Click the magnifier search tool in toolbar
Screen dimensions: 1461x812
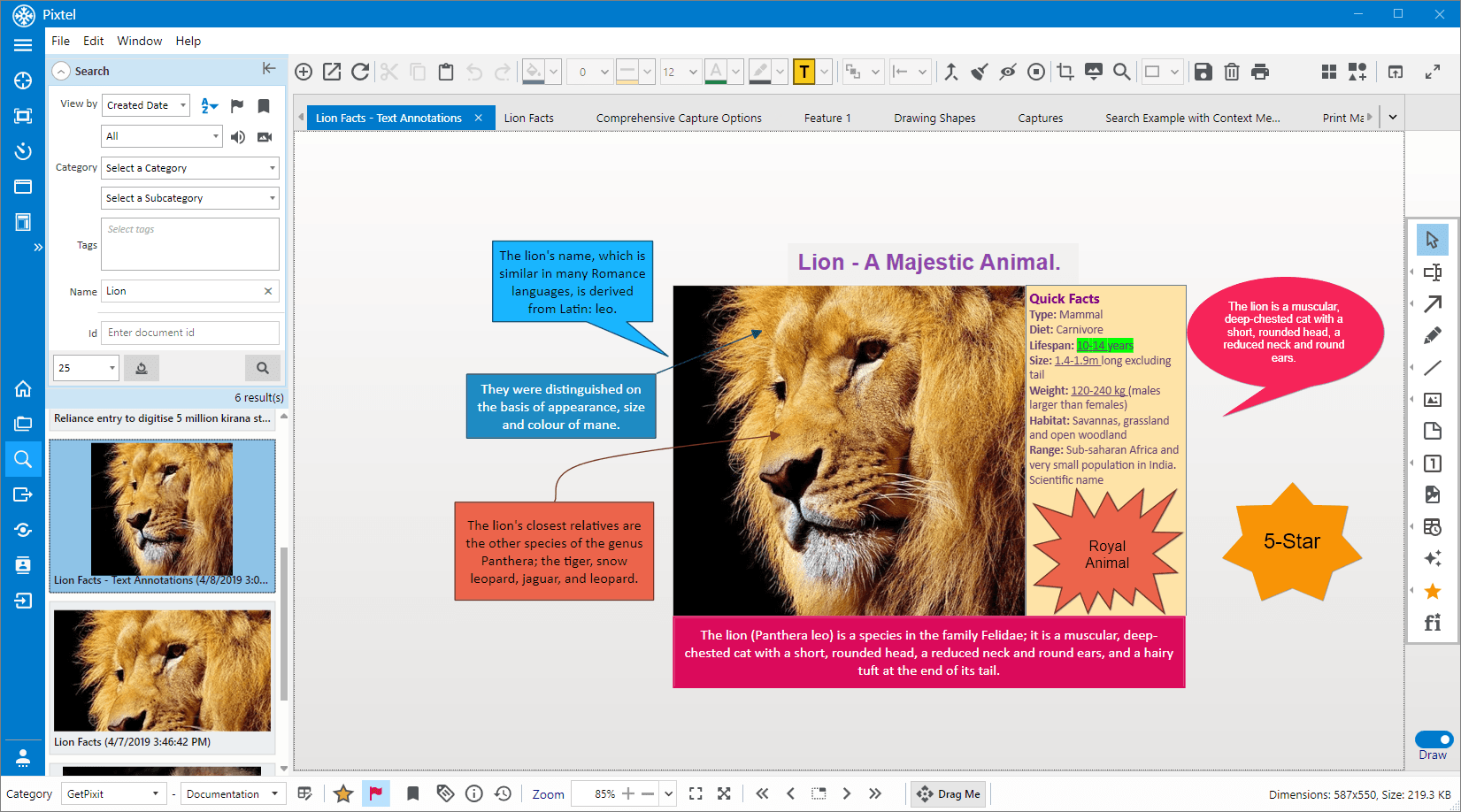click(x=1121, y=72)
